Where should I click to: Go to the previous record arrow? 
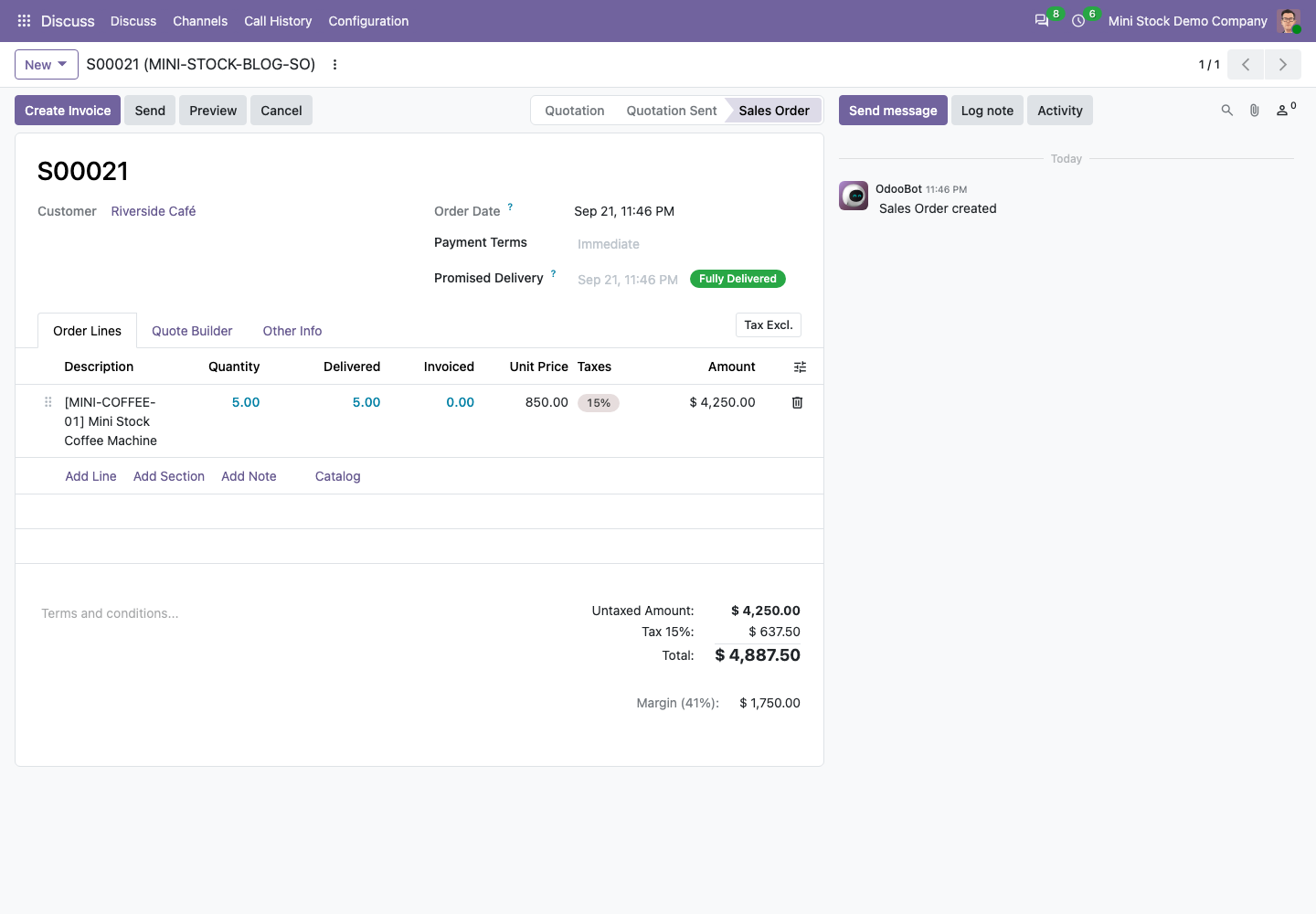click(1246, 65)
